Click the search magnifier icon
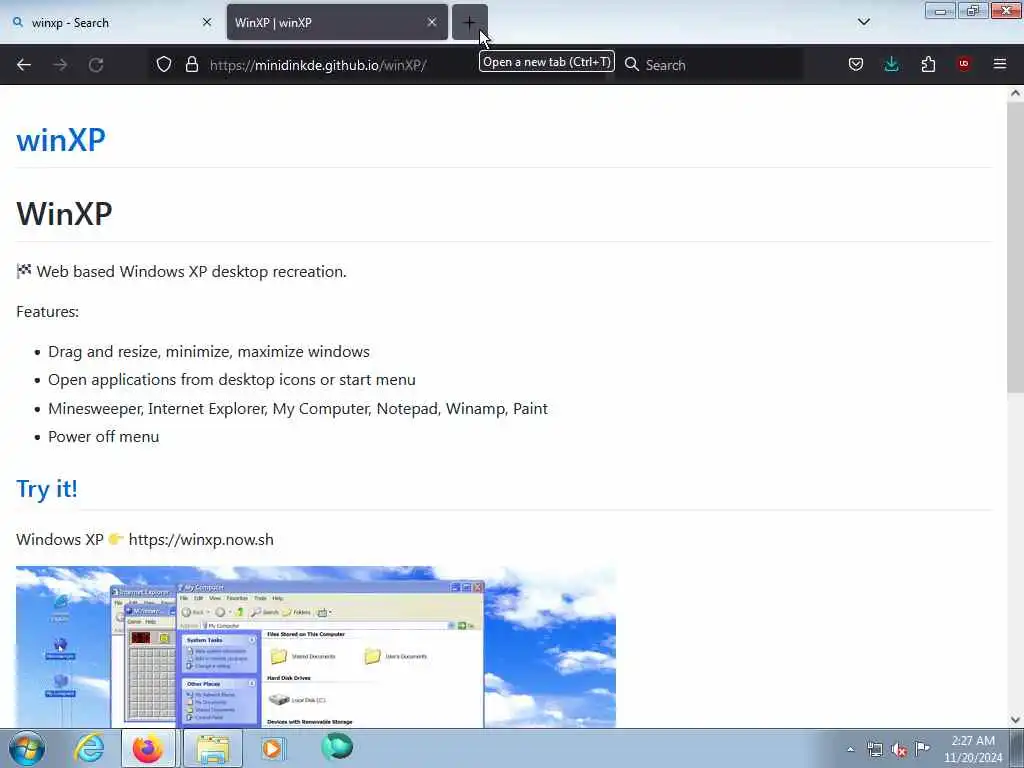The image size is (1024, 768). (632, 65)
